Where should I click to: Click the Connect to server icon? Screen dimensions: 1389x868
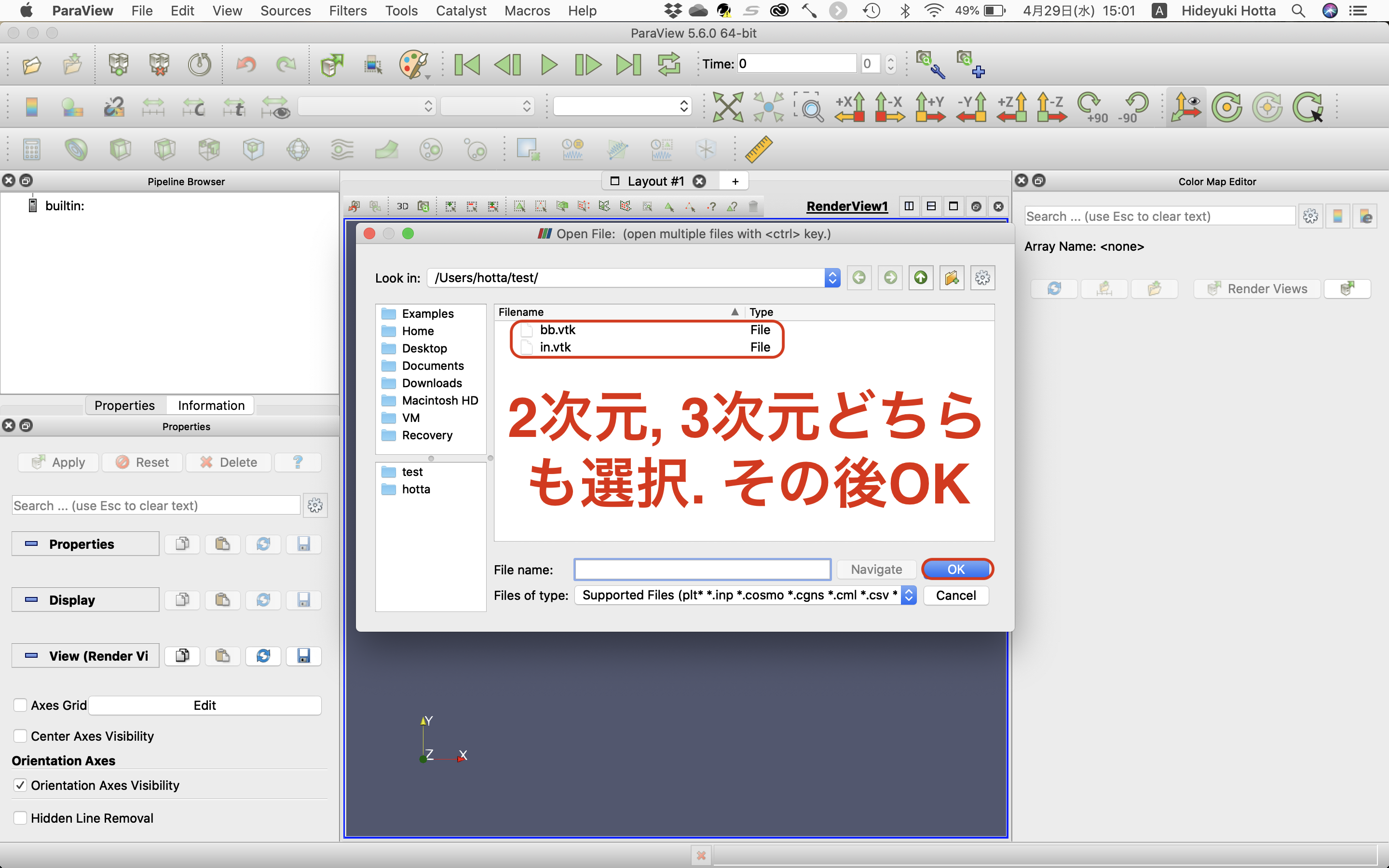point(119,64)
